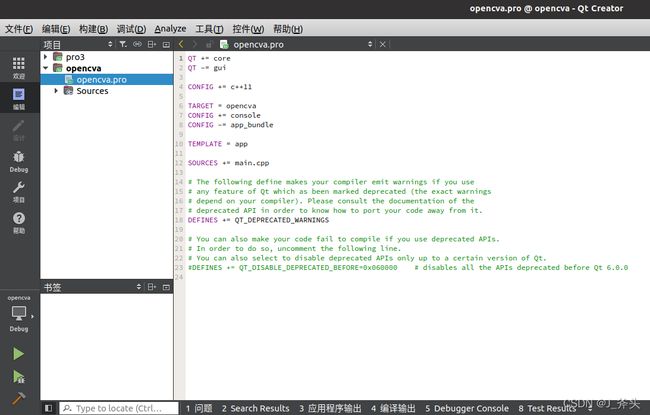Click the Type to locate search field
This screenshot has width=650, height=415.
coord(119,408)
